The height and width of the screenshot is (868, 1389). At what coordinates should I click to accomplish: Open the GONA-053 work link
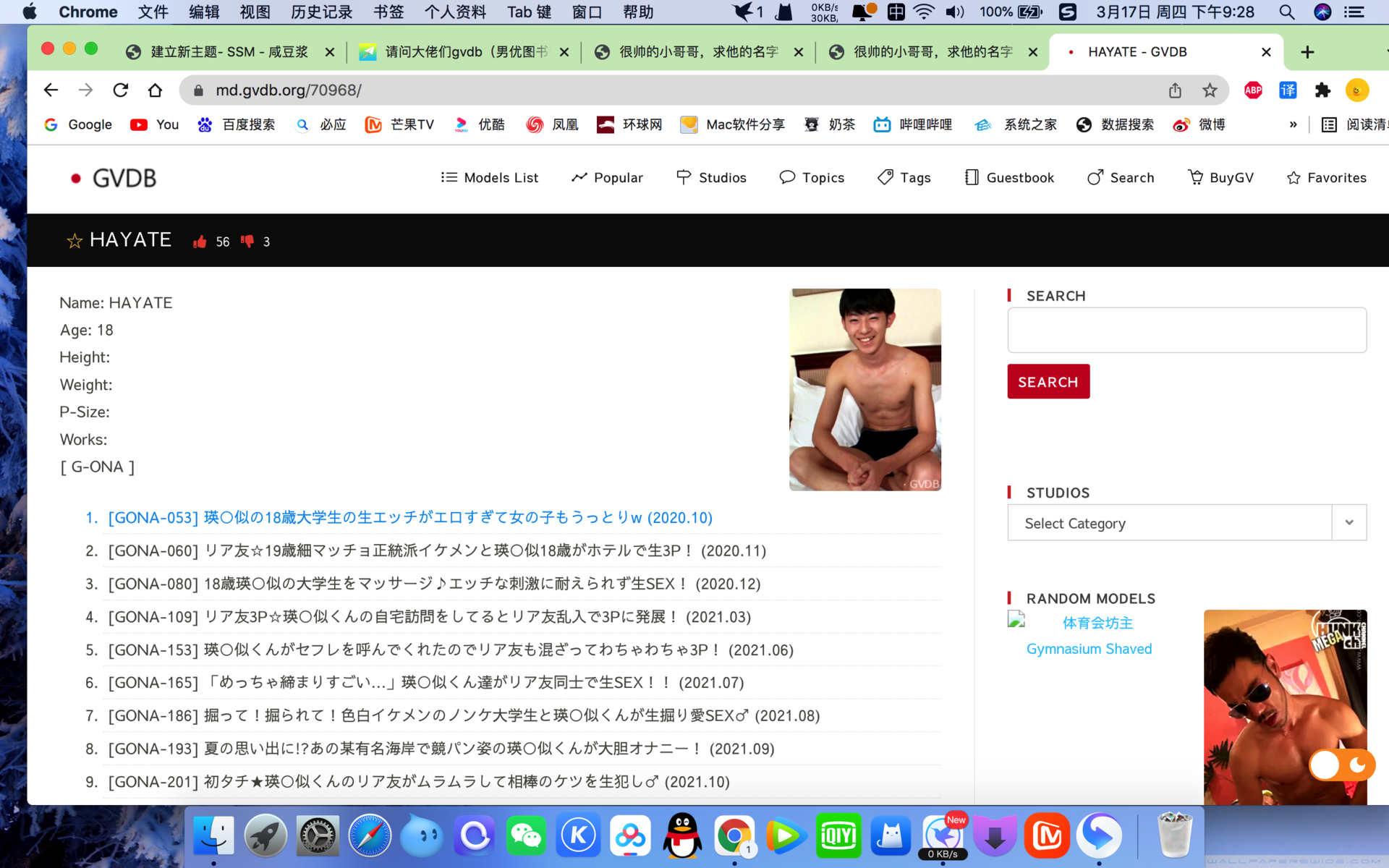[409, 518]
